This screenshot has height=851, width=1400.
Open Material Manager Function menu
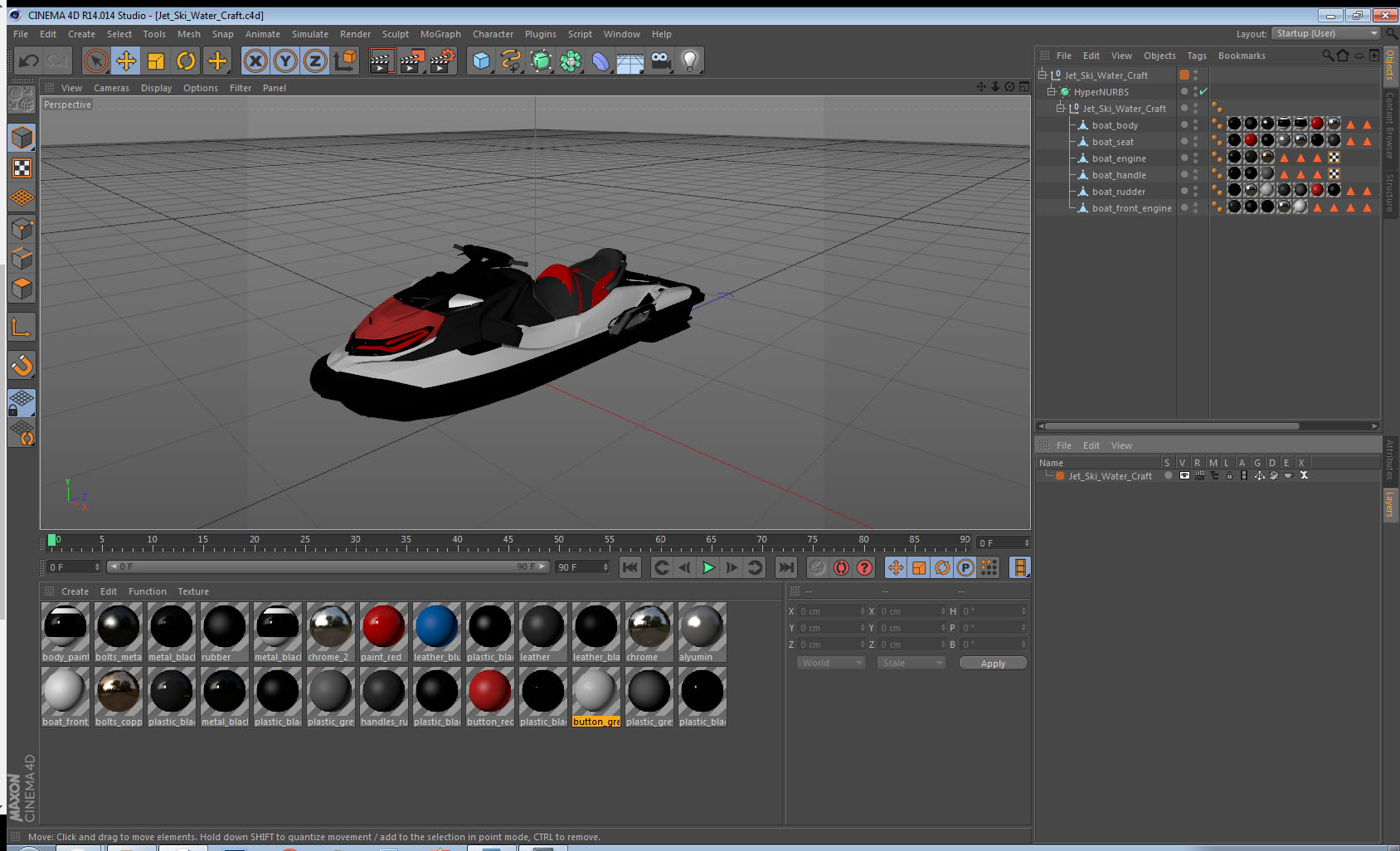(x=148, y=591)
